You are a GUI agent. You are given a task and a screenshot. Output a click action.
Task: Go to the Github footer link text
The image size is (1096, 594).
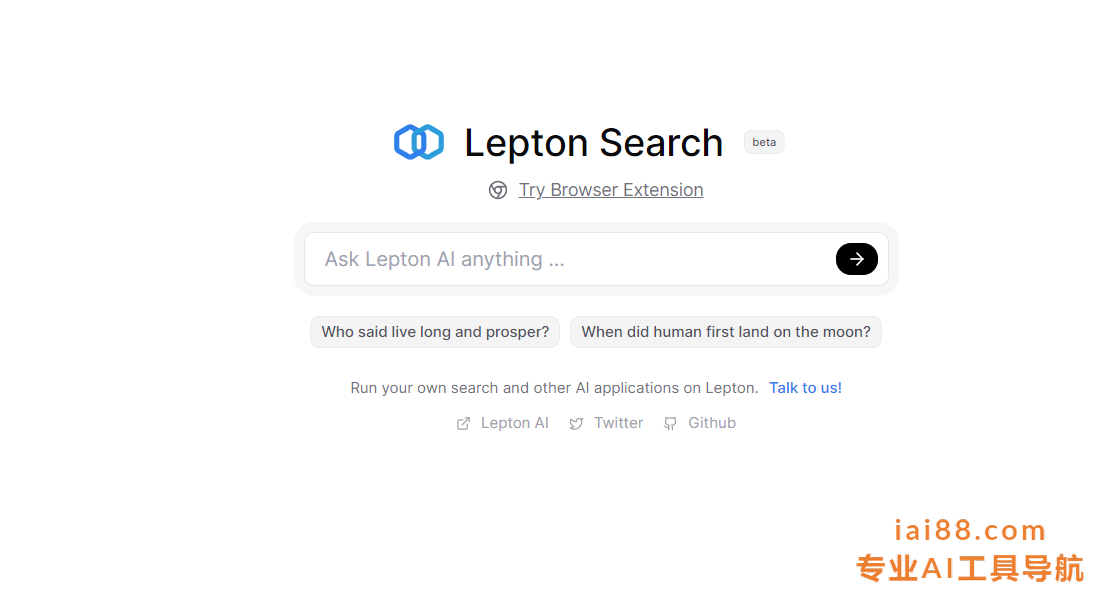click(712, 423)
